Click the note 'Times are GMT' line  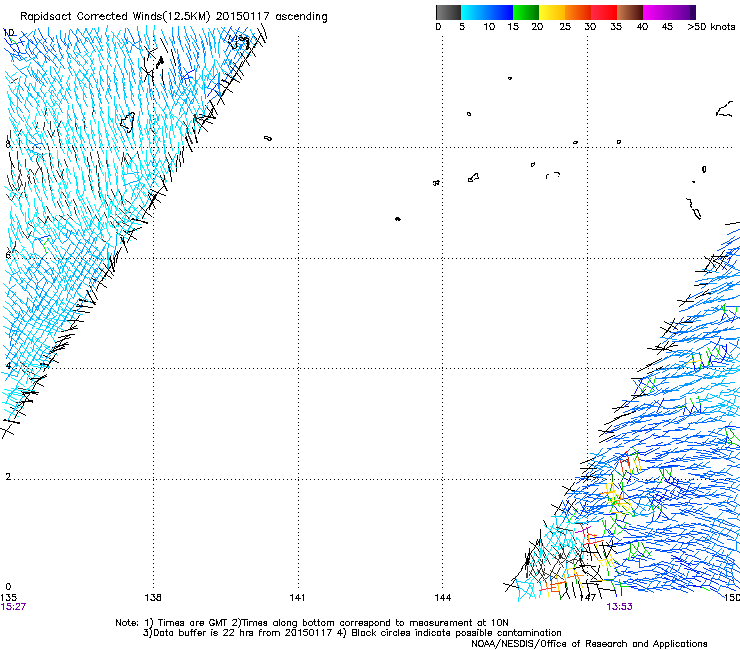click(312, 623)
